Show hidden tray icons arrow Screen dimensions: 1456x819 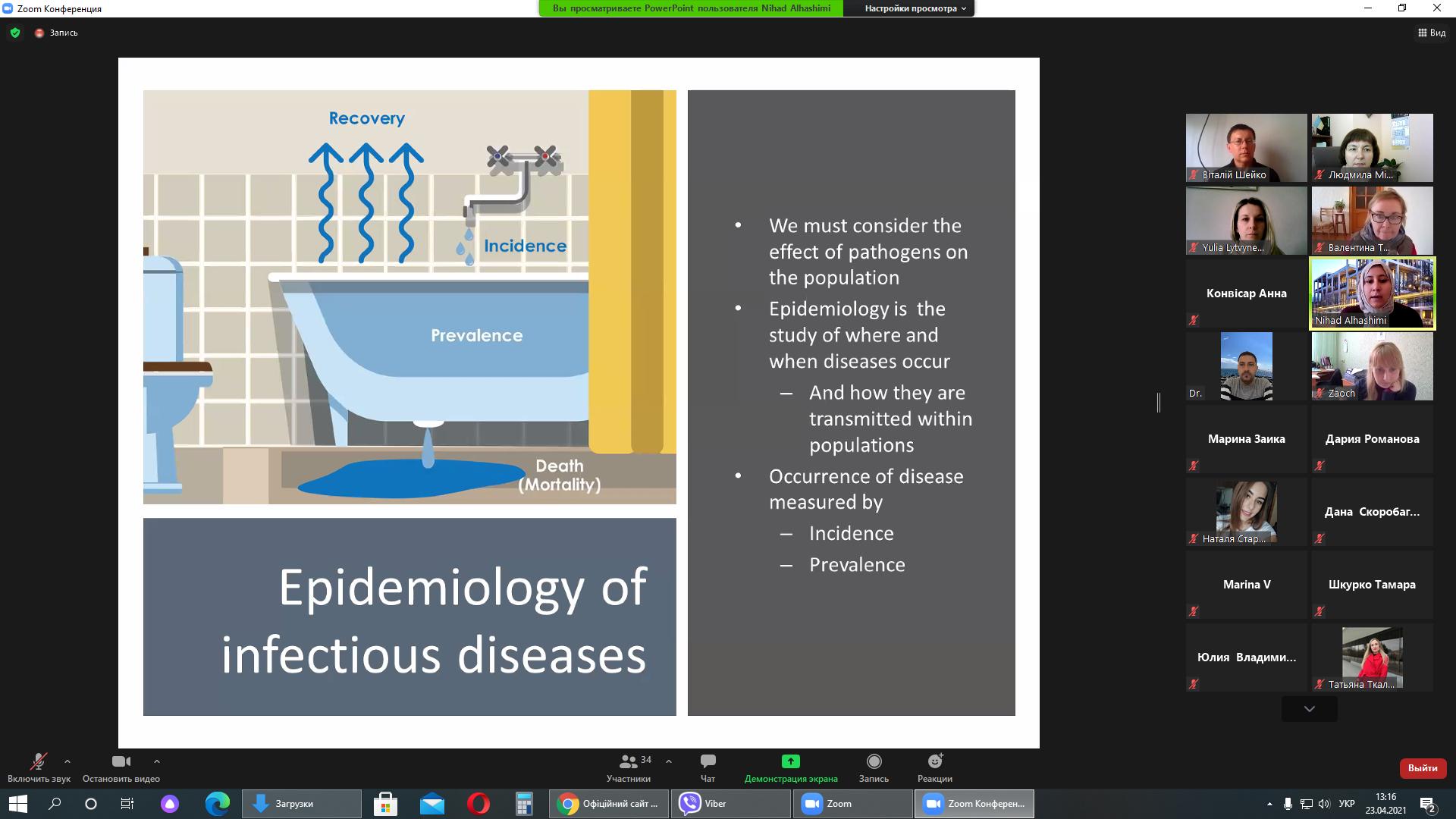coord(1269,804)
